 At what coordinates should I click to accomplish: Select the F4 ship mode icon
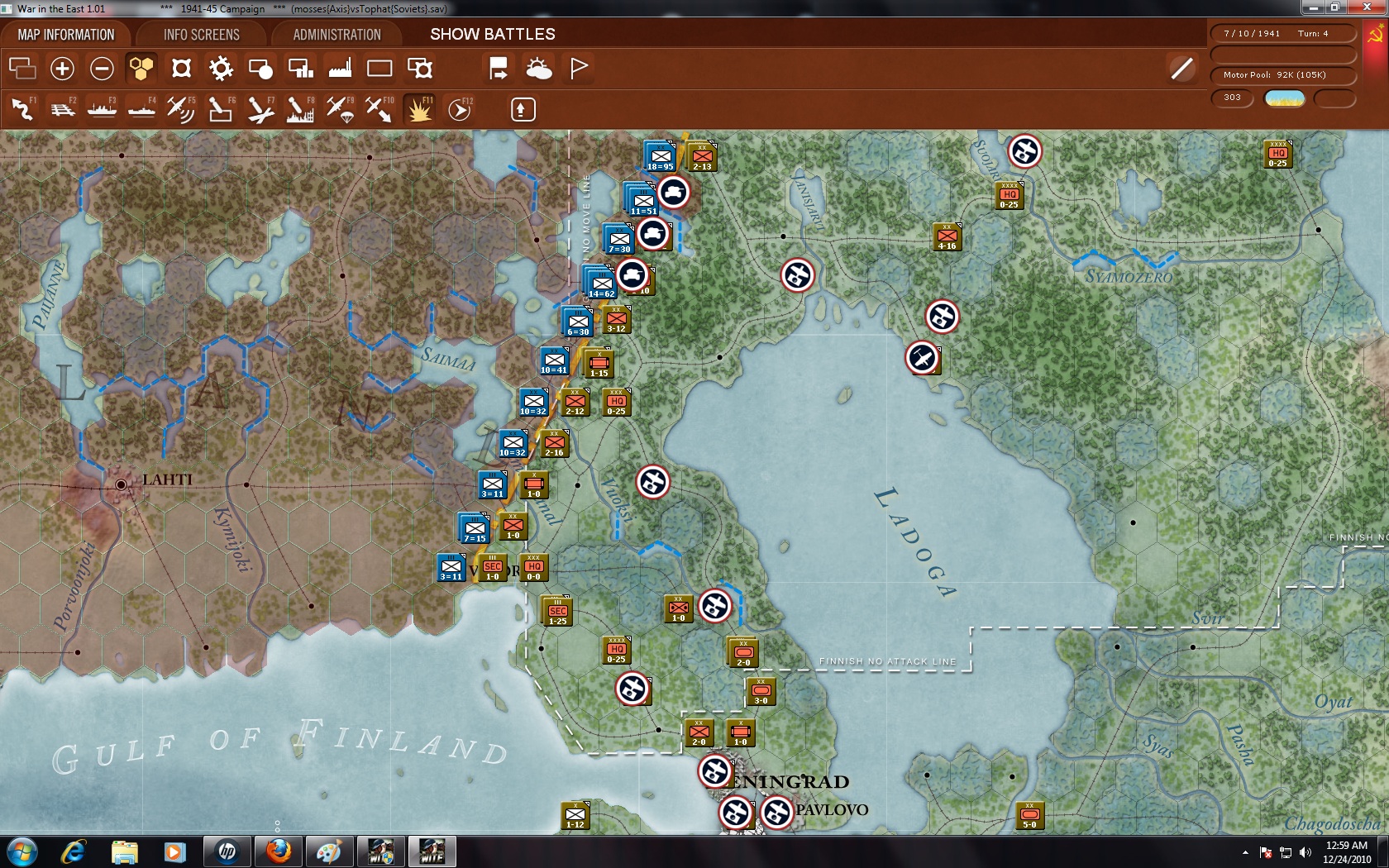(141, 109)
